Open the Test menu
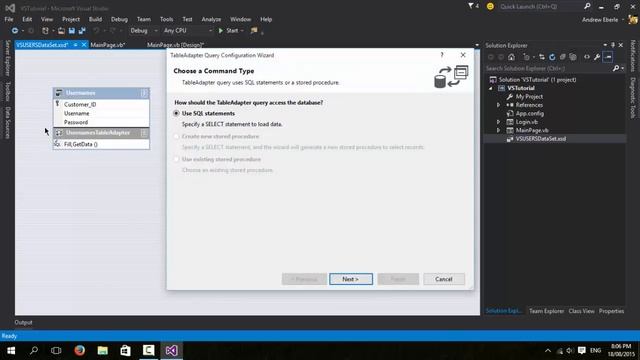 187,19
